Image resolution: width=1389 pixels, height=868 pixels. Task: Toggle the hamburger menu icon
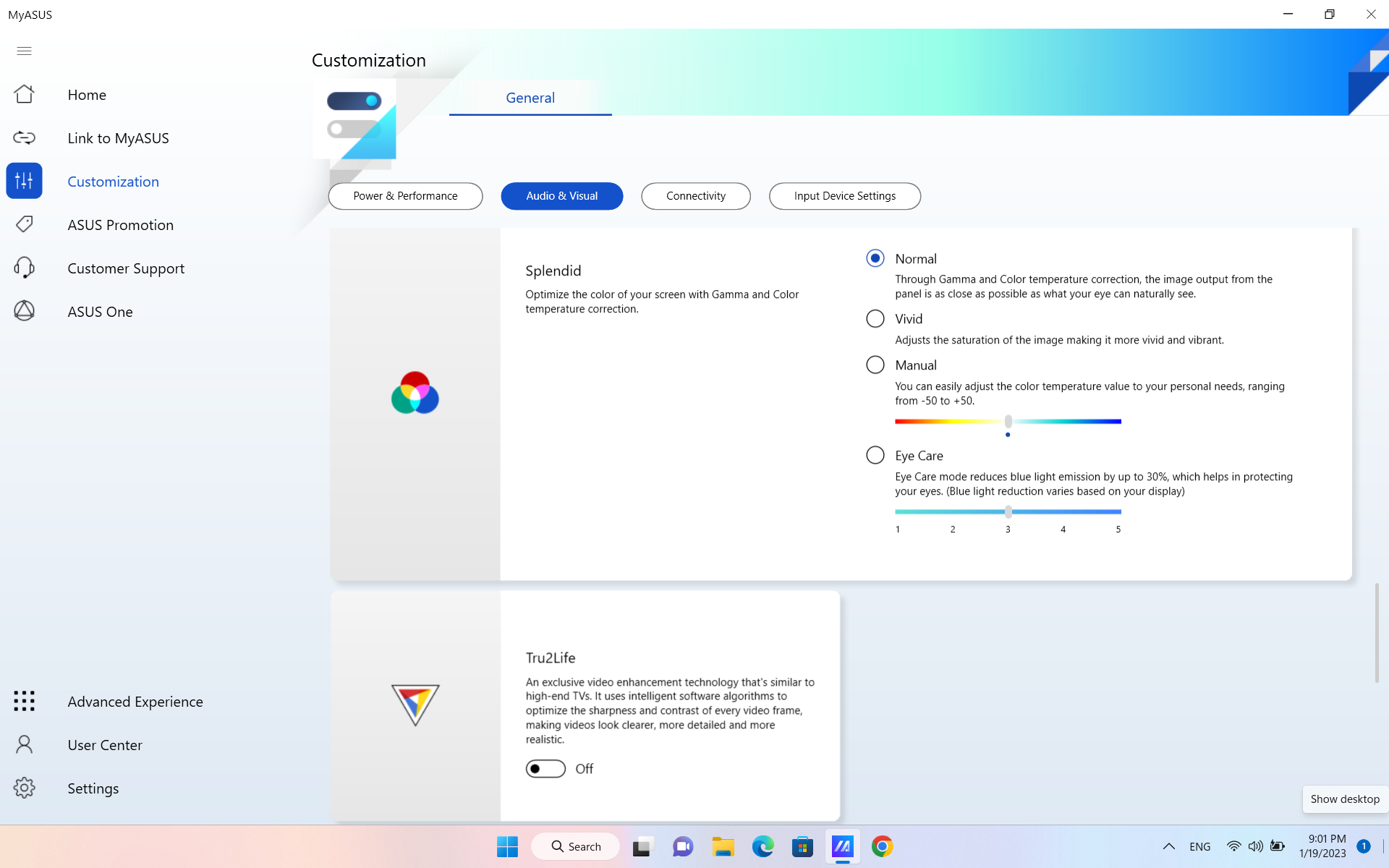tap(24, 51)
